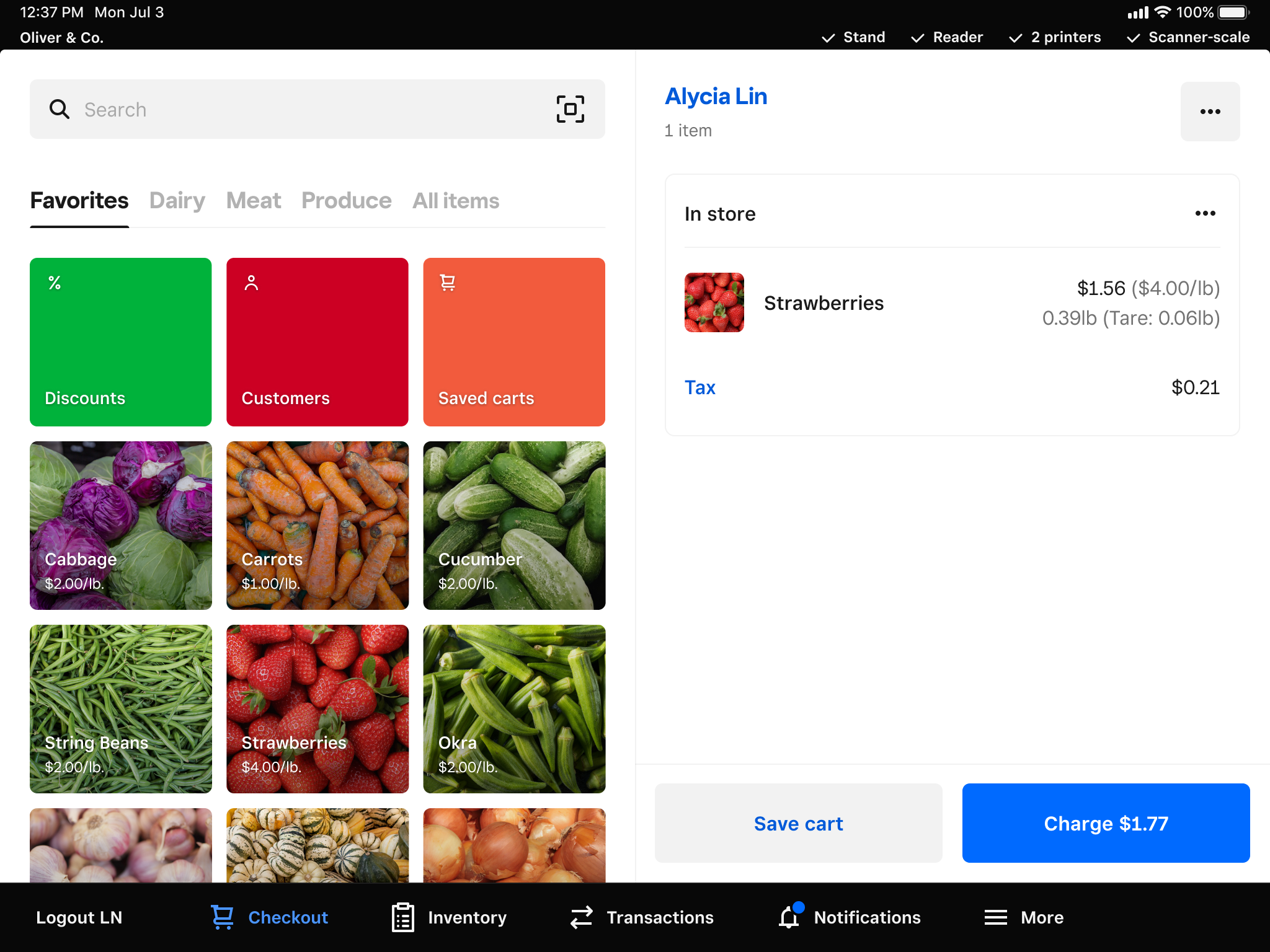This screenshot has width=1270, height=952.
Task: Open the cart options ellipsis menu near Alycia Lin
Action: pos(1209,112)
